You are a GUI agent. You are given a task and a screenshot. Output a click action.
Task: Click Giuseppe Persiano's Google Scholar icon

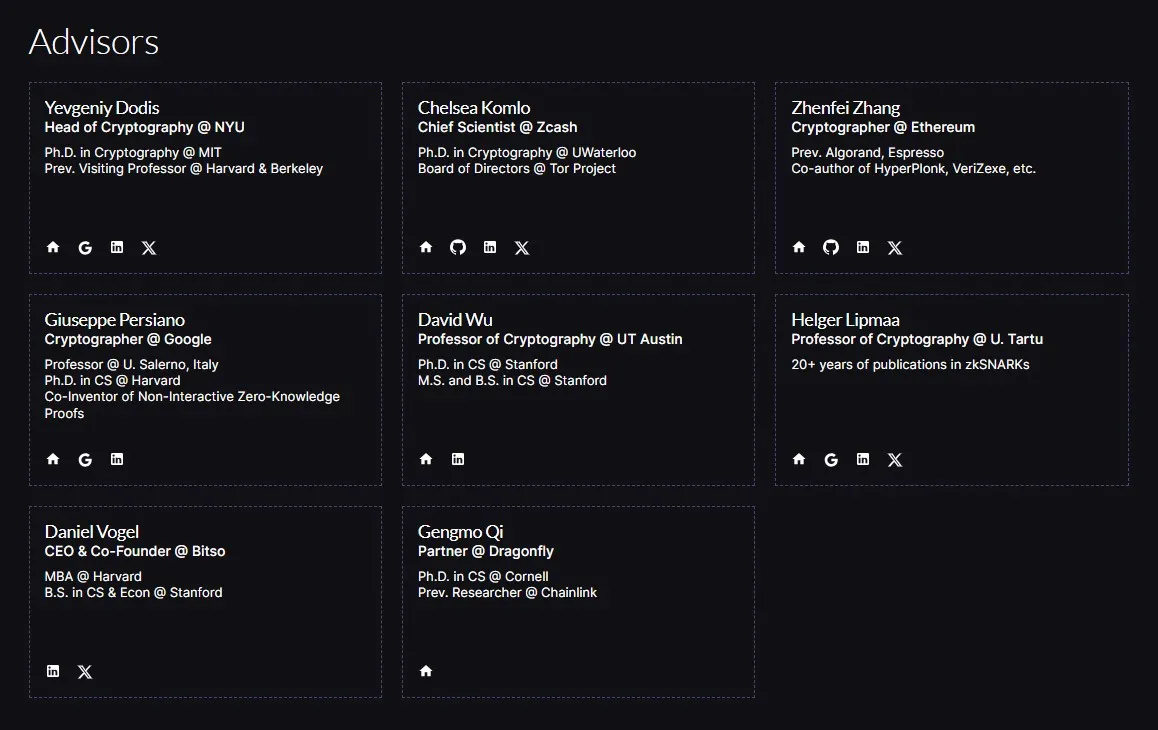[x=85, y=459]
